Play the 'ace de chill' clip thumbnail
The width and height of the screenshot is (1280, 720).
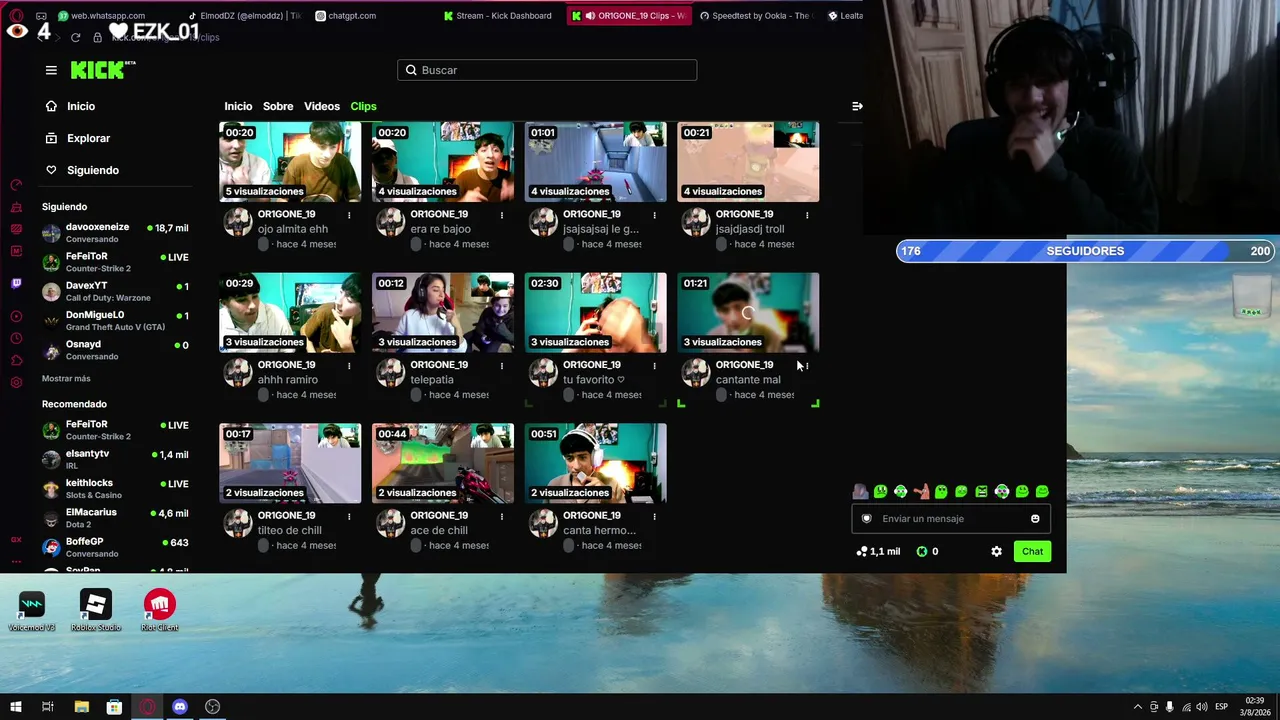pyautogui.click(x=443, y=463)
